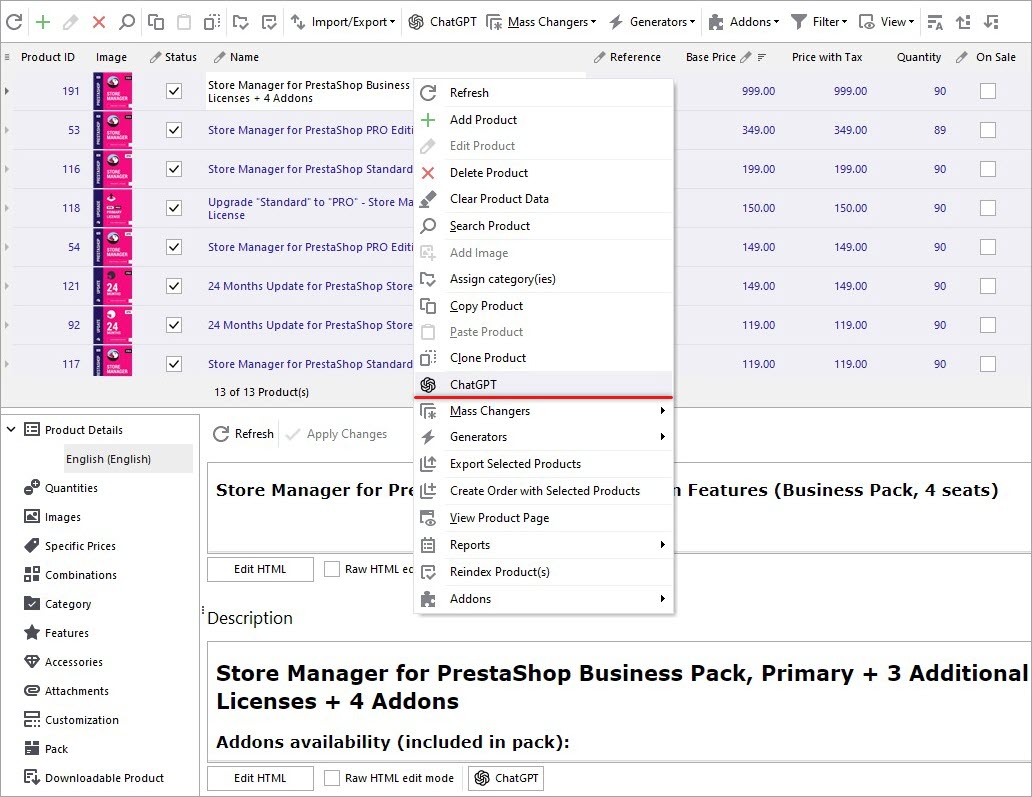This screenshot has height=797, width=1032.
Task: Open Mass Changers toolbar dropdown
Action: [541, 22]
